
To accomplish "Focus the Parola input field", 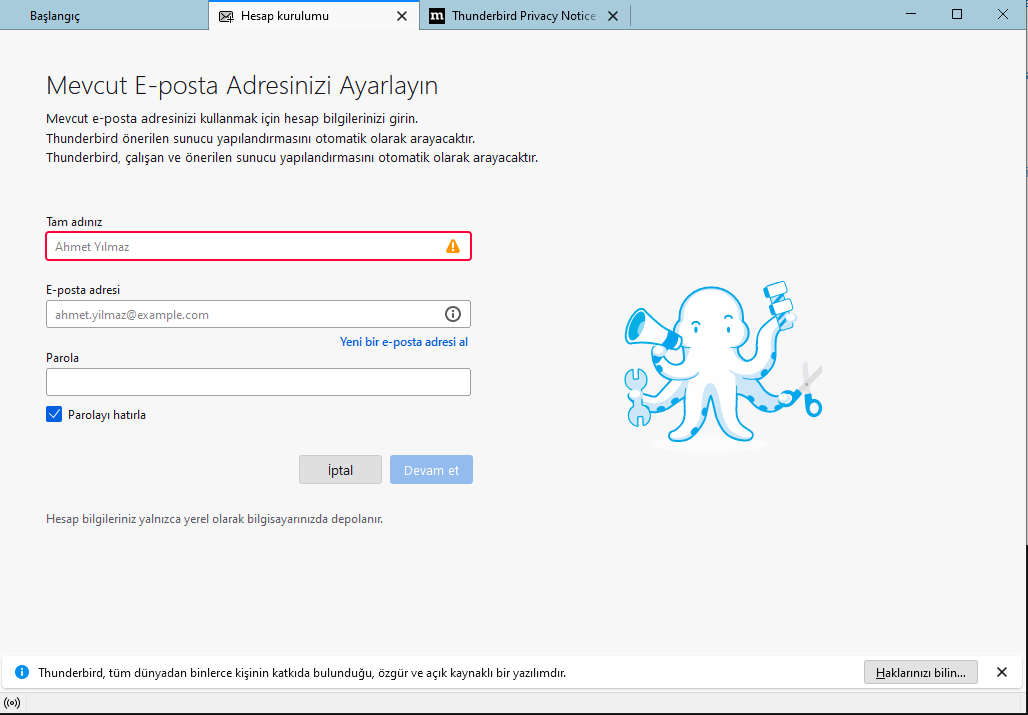I will pyautogui.click(x=258, y=382).
